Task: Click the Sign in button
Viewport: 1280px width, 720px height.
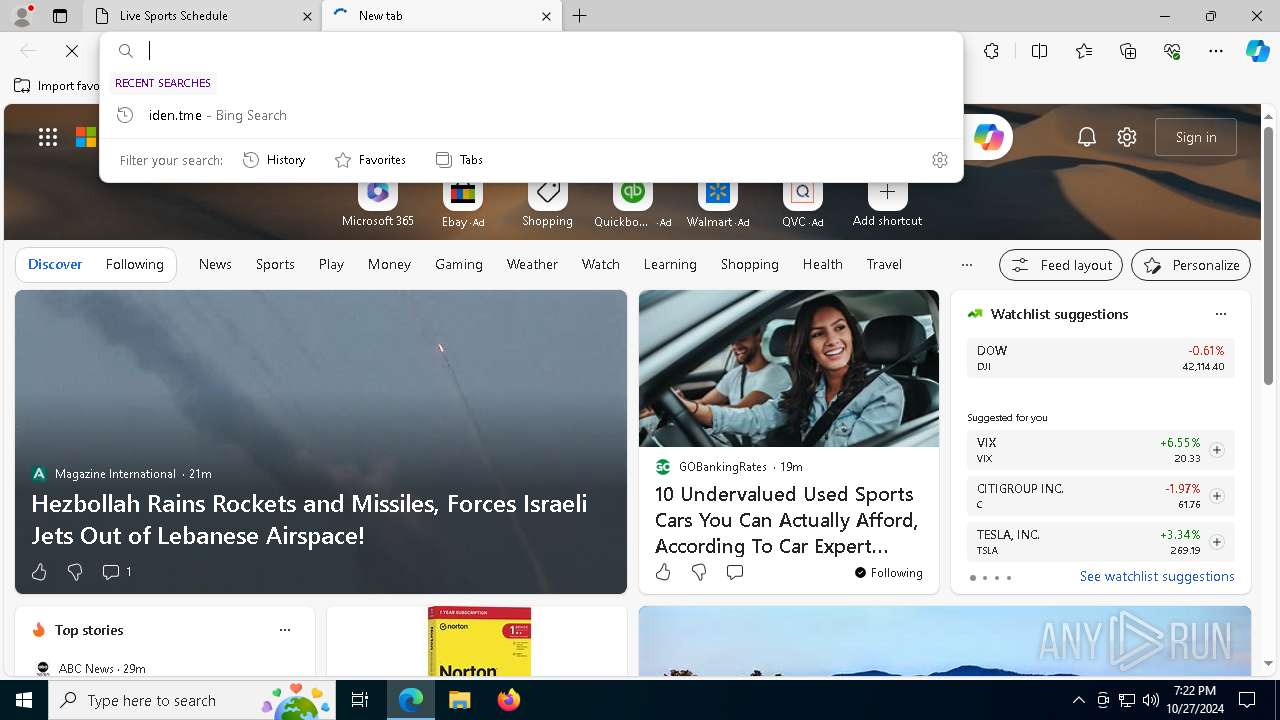Action: pyautogui.click(x=1196, y=137)
